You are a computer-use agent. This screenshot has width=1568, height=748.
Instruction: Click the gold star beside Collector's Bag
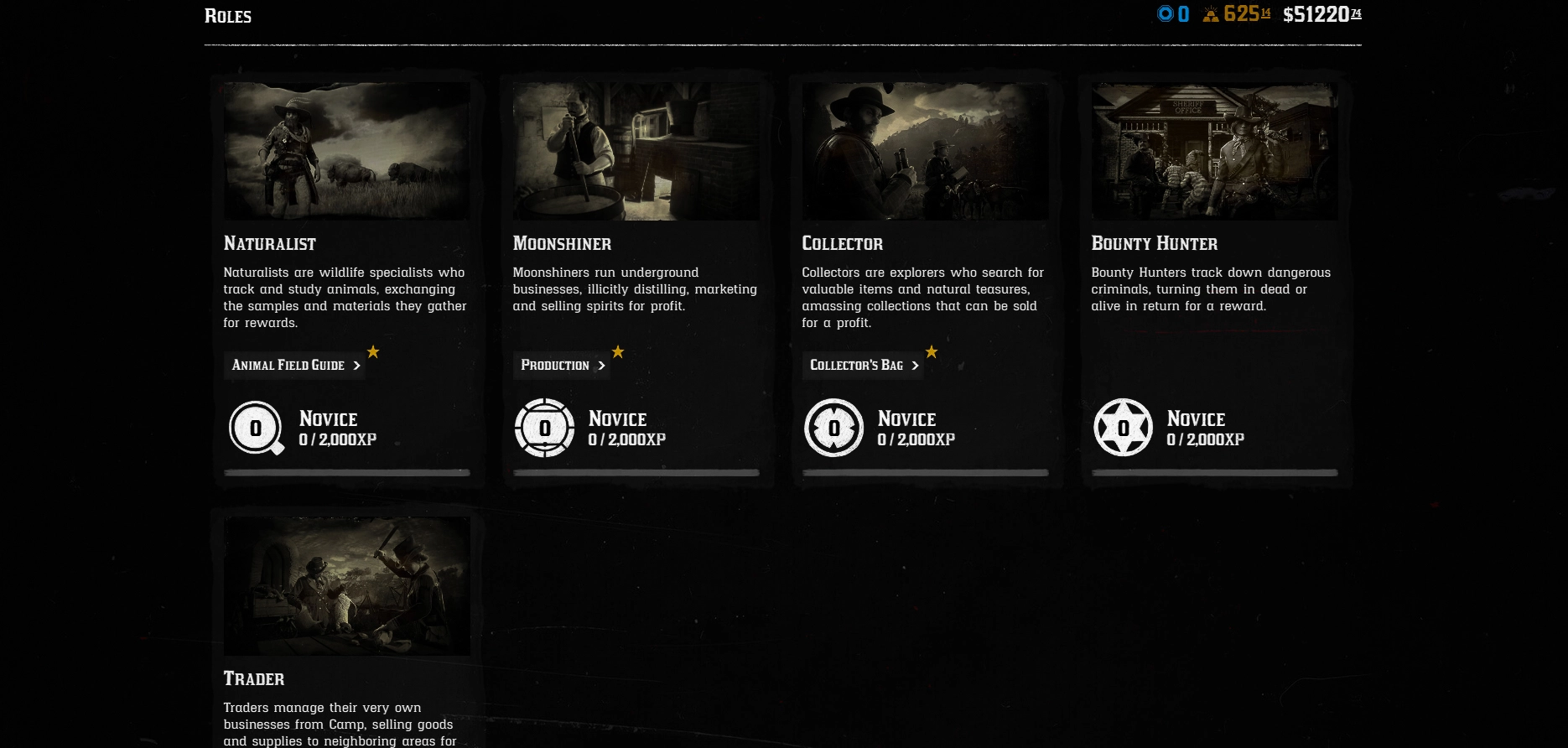coord(932,352)
